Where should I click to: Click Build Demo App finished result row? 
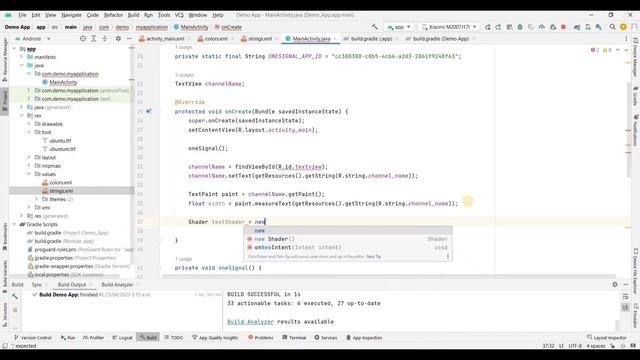[91, 294]
